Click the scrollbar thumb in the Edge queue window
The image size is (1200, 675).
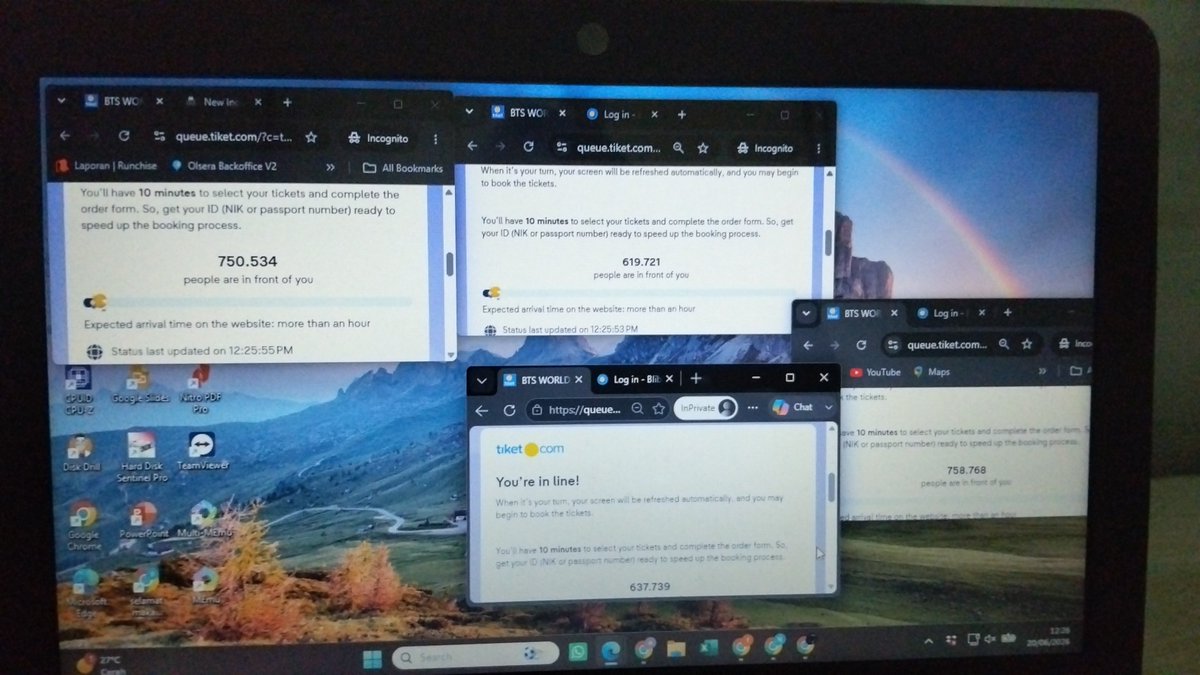[830, 486]
